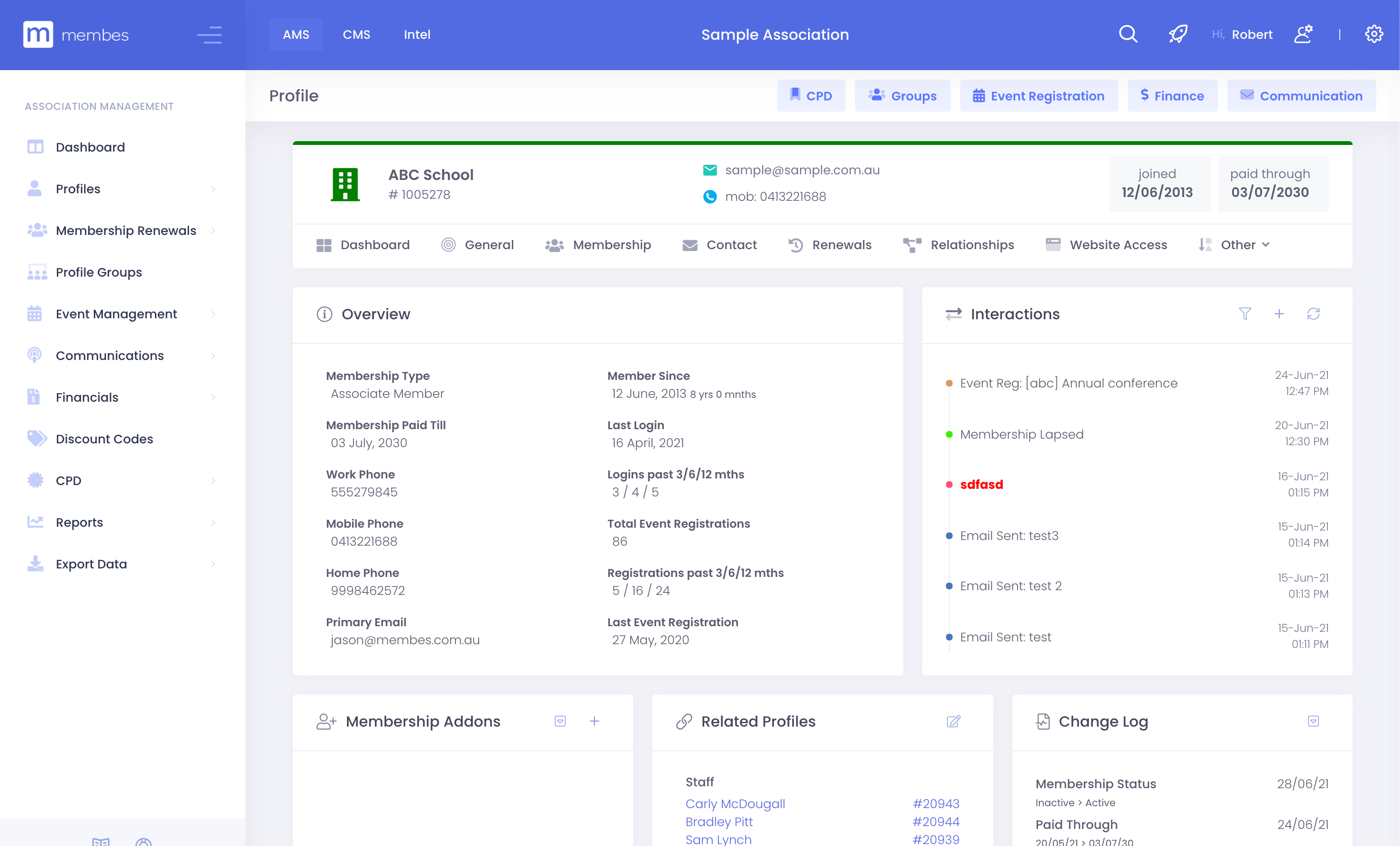Open the Relationships profile tab
1400x846 pixels.
[x=958, y=245]
